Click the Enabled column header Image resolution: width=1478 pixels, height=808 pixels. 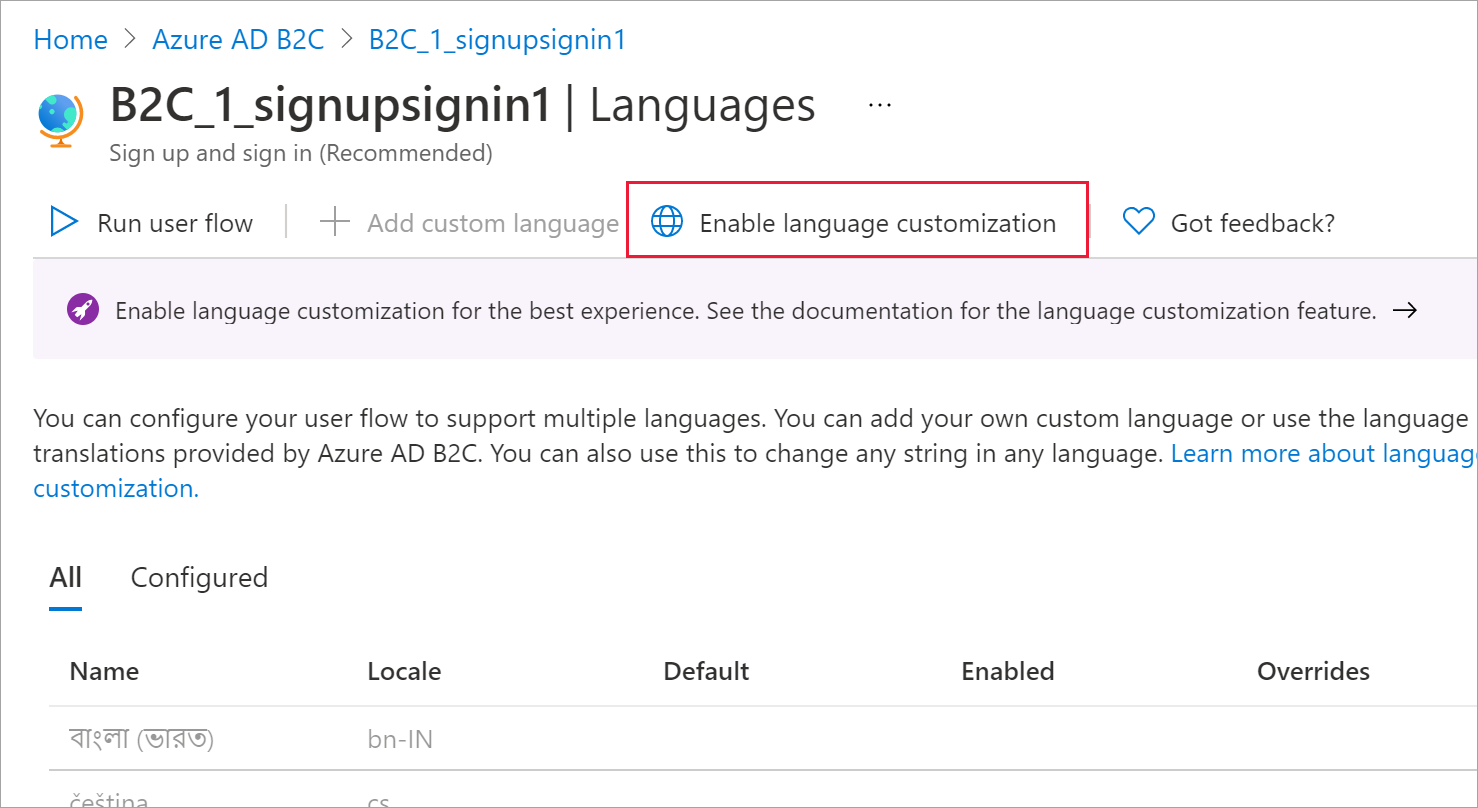pyautogui.click(x=1007, y=671)
